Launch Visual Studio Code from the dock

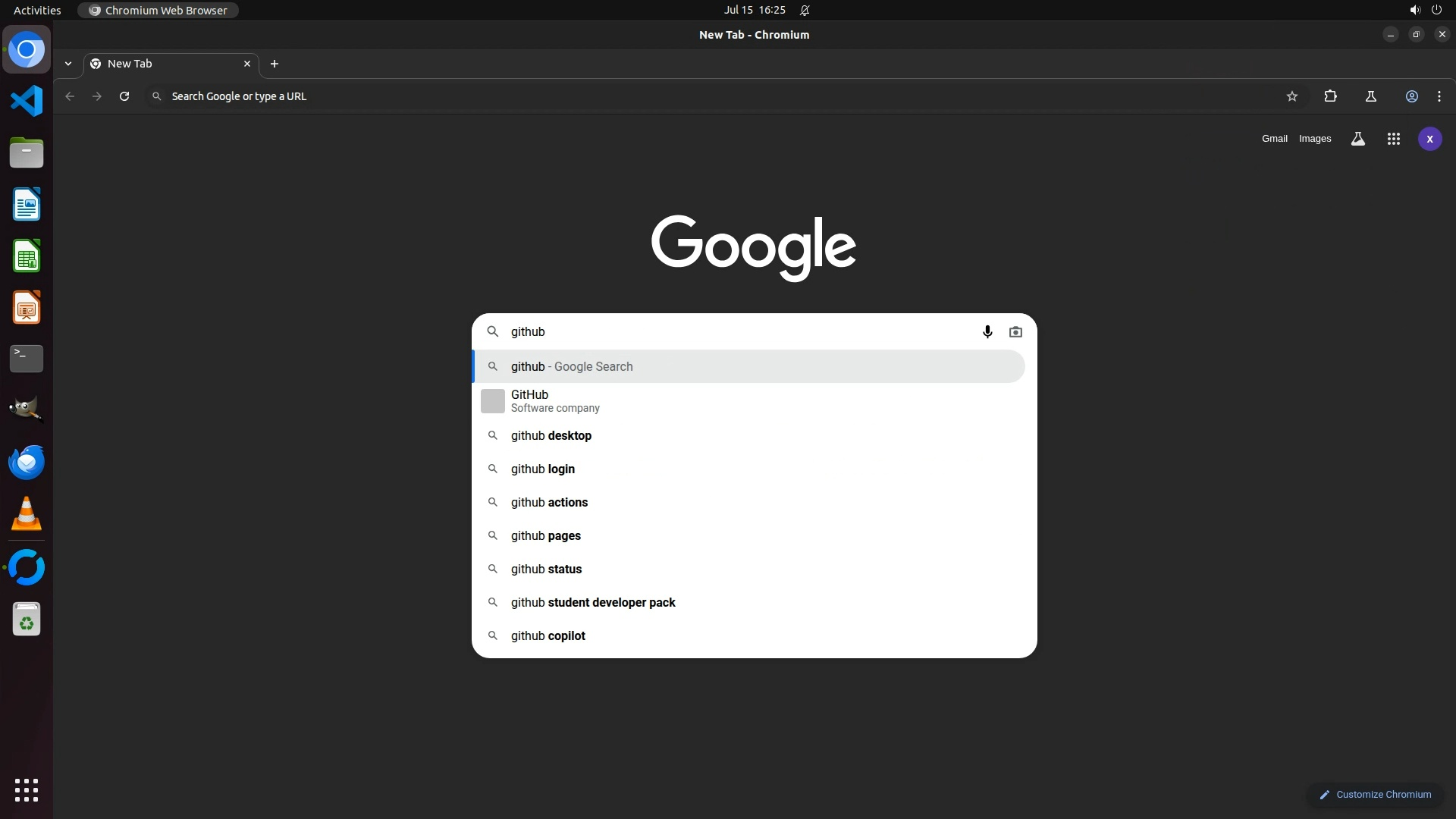pos(27,101)
